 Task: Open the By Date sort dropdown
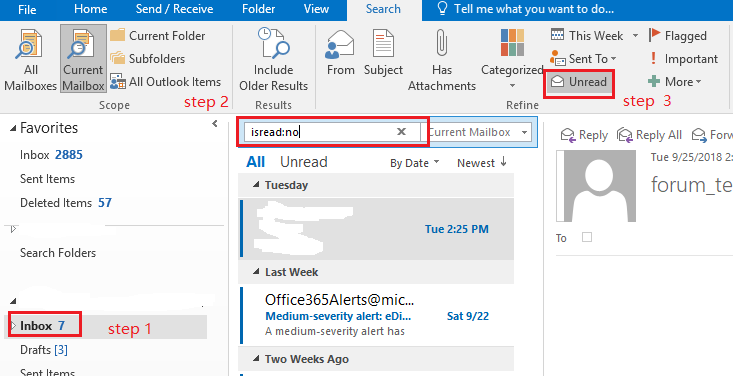click(415, 163)
